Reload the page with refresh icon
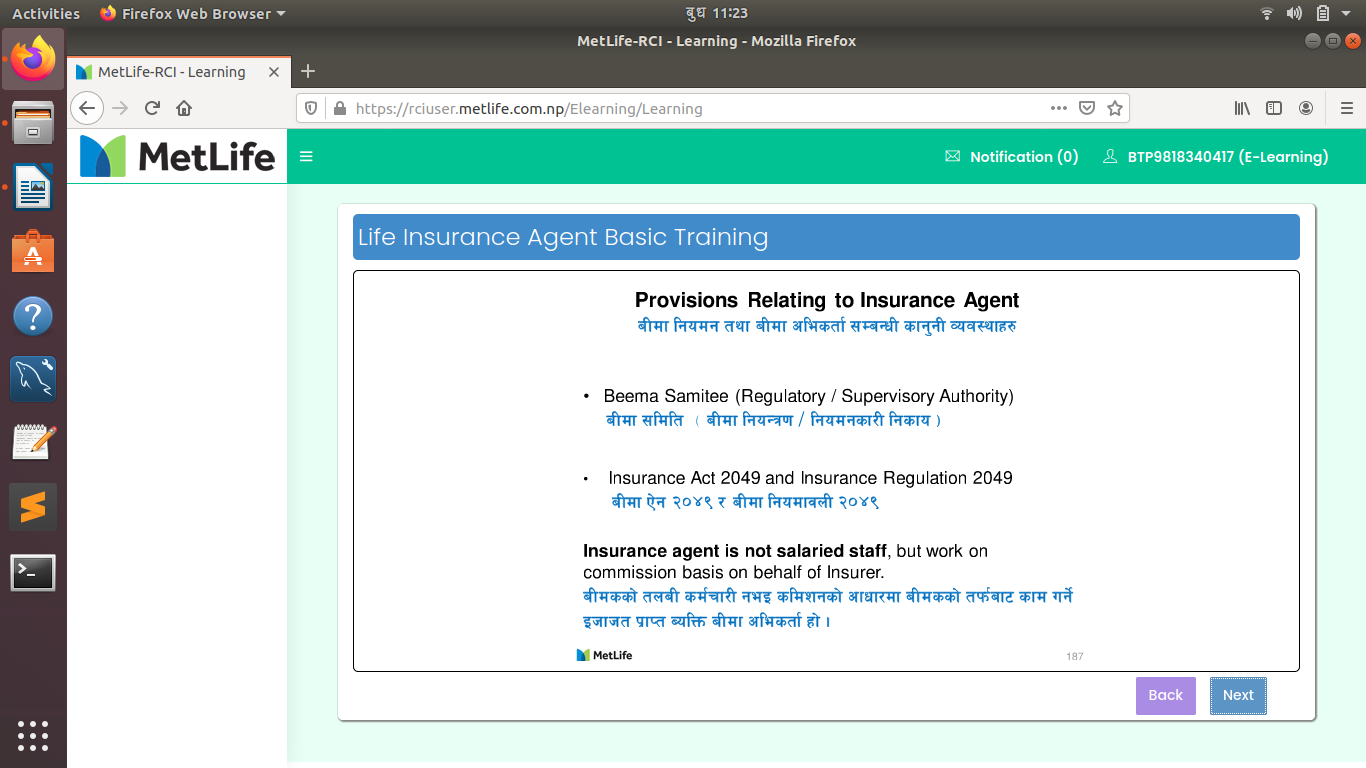The height and width of the screenshot is (768, 1366). point(152,108)
